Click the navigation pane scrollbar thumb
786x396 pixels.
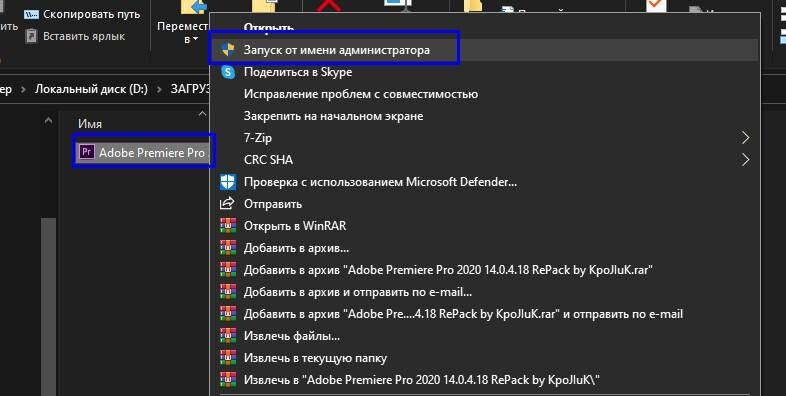tap(48, 306)
